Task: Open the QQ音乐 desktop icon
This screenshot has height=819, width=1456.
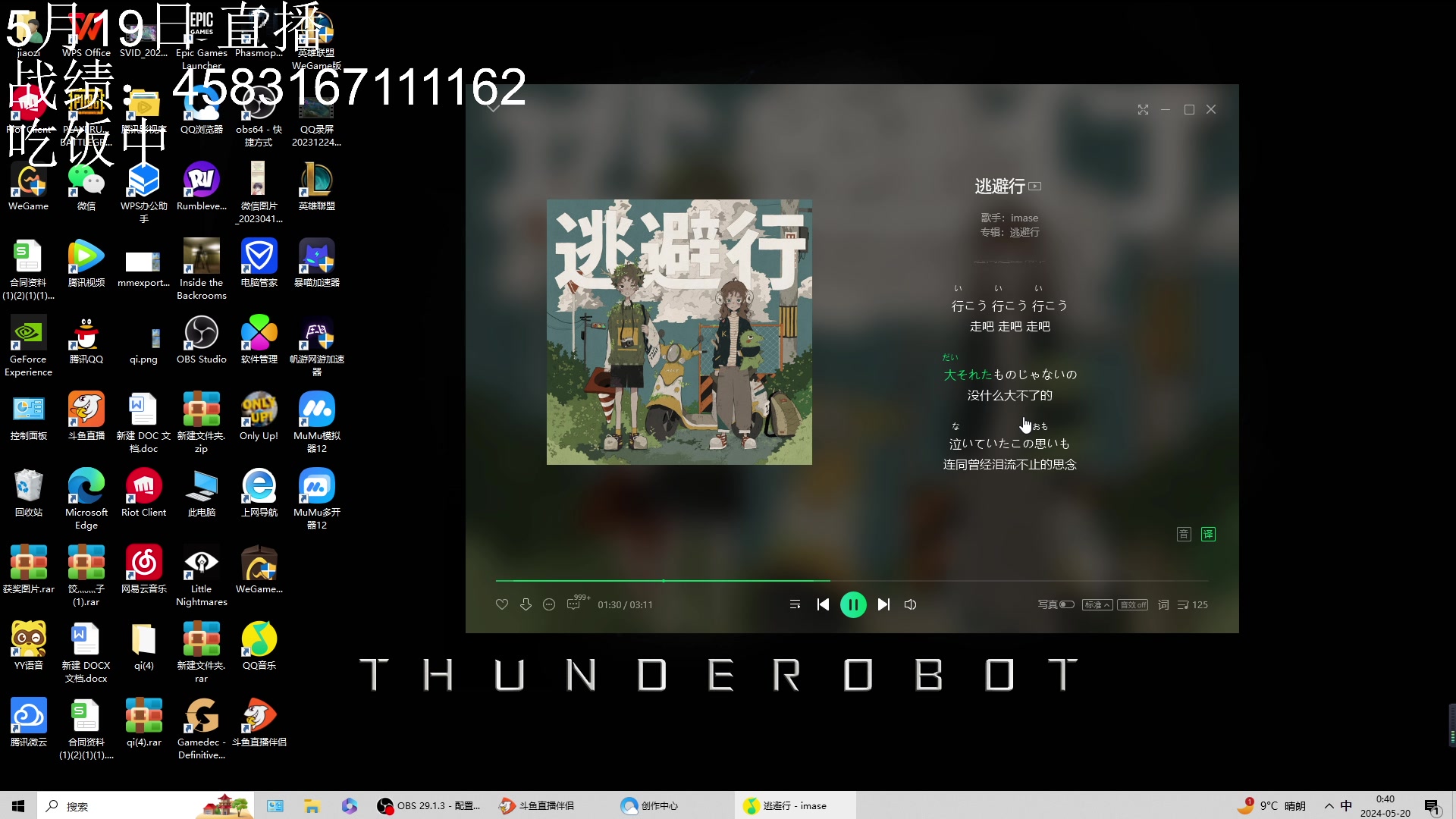Action: pos(259,646)
